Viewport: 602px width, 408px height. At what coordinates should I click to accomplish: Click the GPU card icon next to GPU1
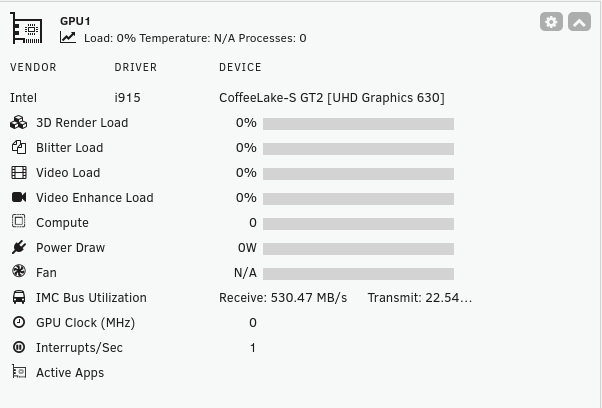(x=26, y=28)
